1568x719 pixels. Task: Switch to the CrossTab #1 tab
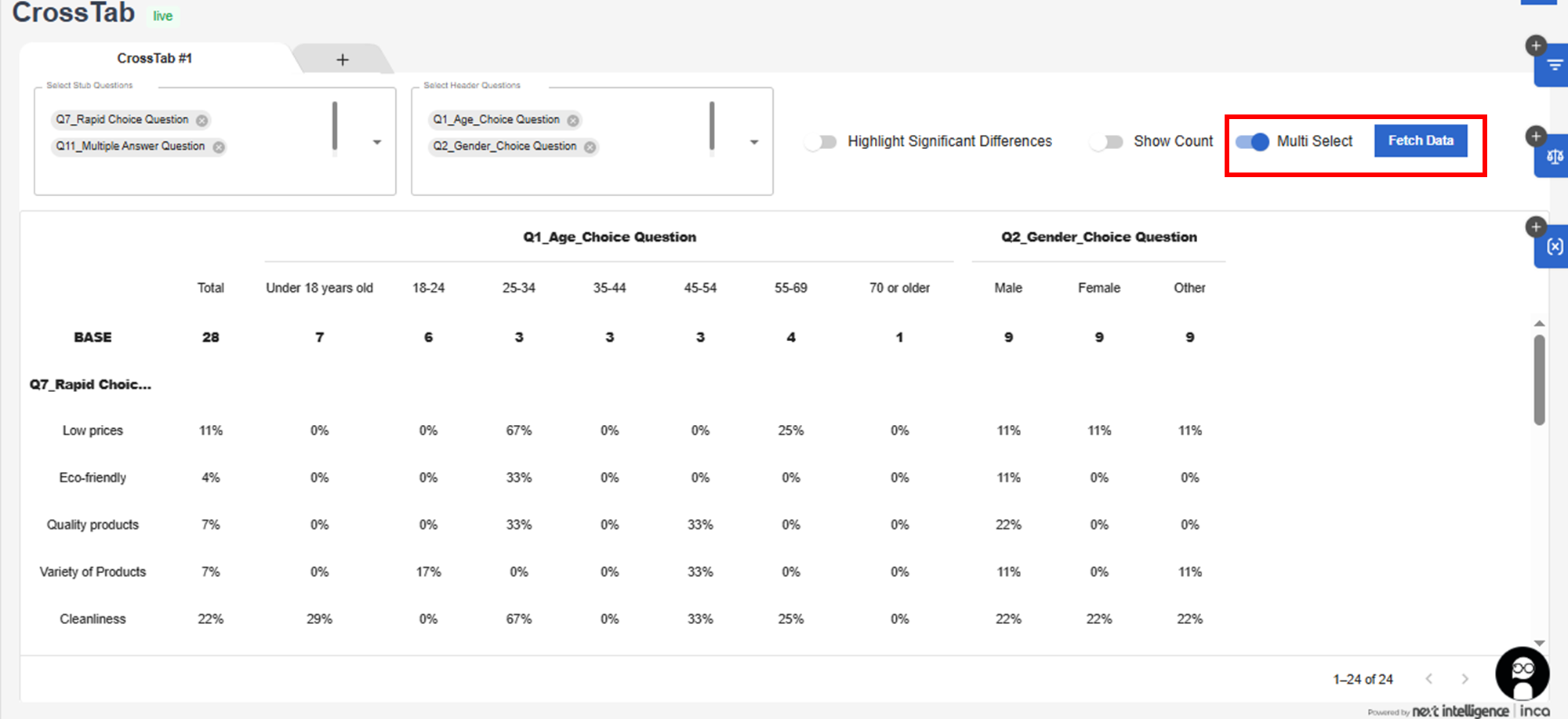coord(154,59)
